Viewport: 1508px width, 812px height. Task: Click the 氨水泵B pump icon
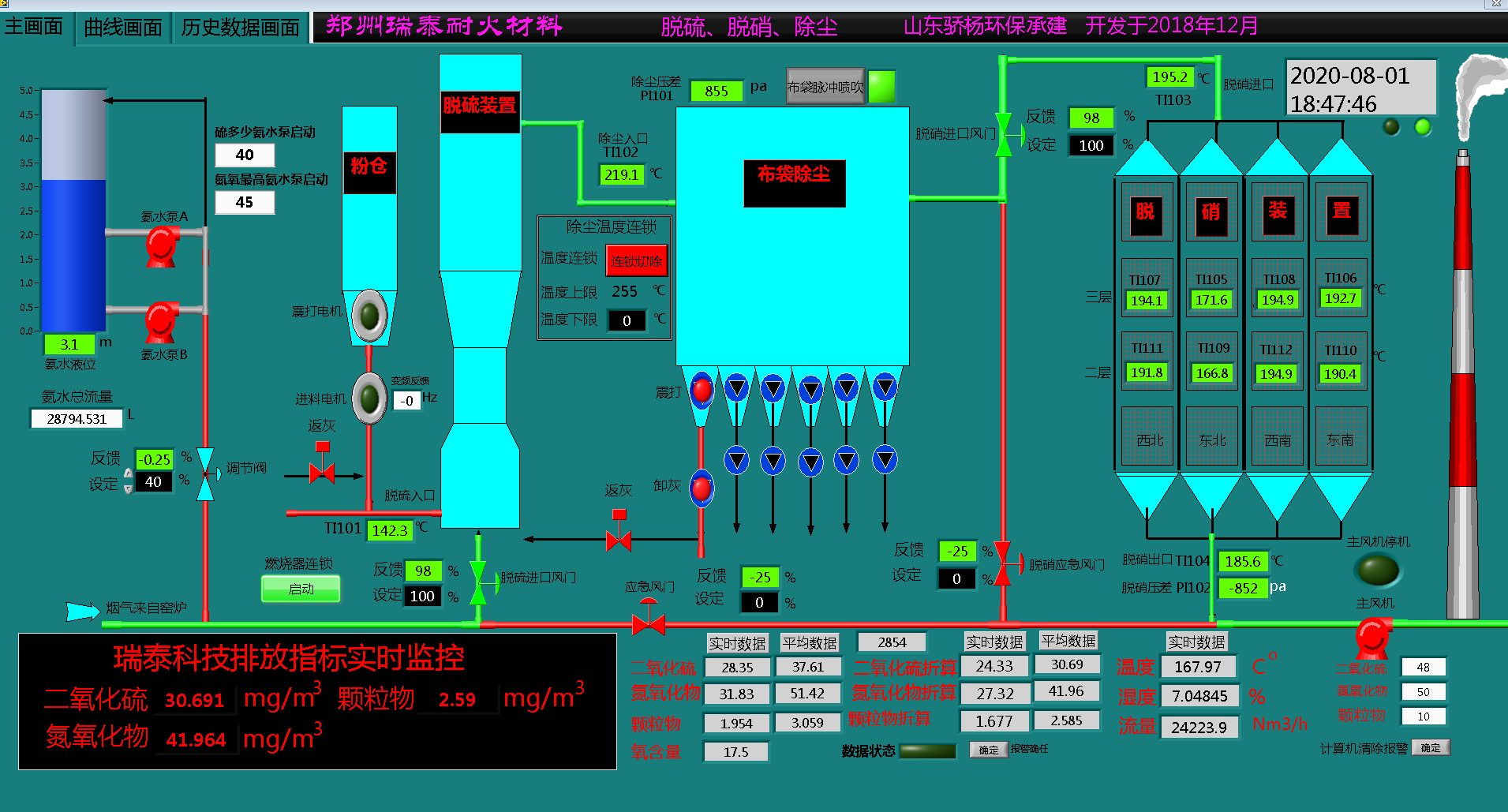click(x=162, y=321)
